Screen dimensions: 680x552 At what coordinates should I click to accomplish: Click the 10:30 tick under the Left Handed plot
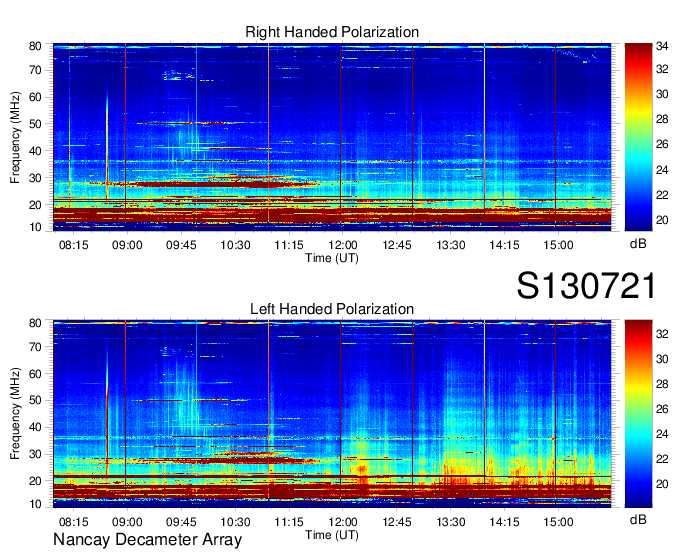[x=235, y=522]
